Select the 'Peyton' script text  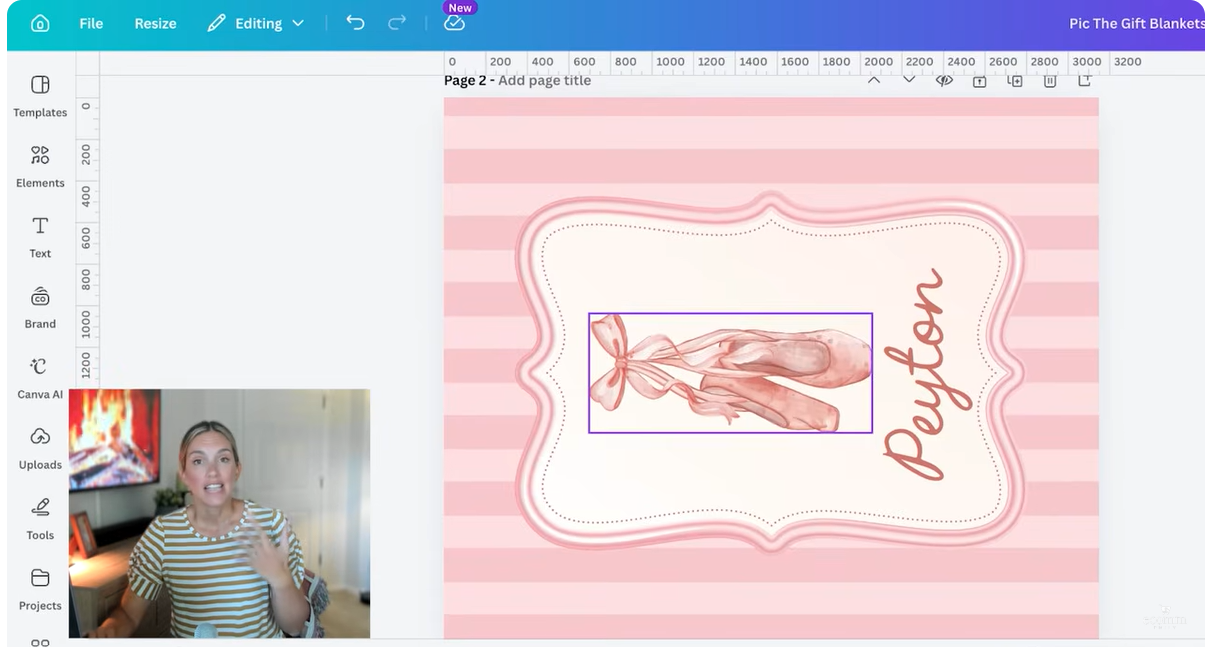[x=926, y=374]
